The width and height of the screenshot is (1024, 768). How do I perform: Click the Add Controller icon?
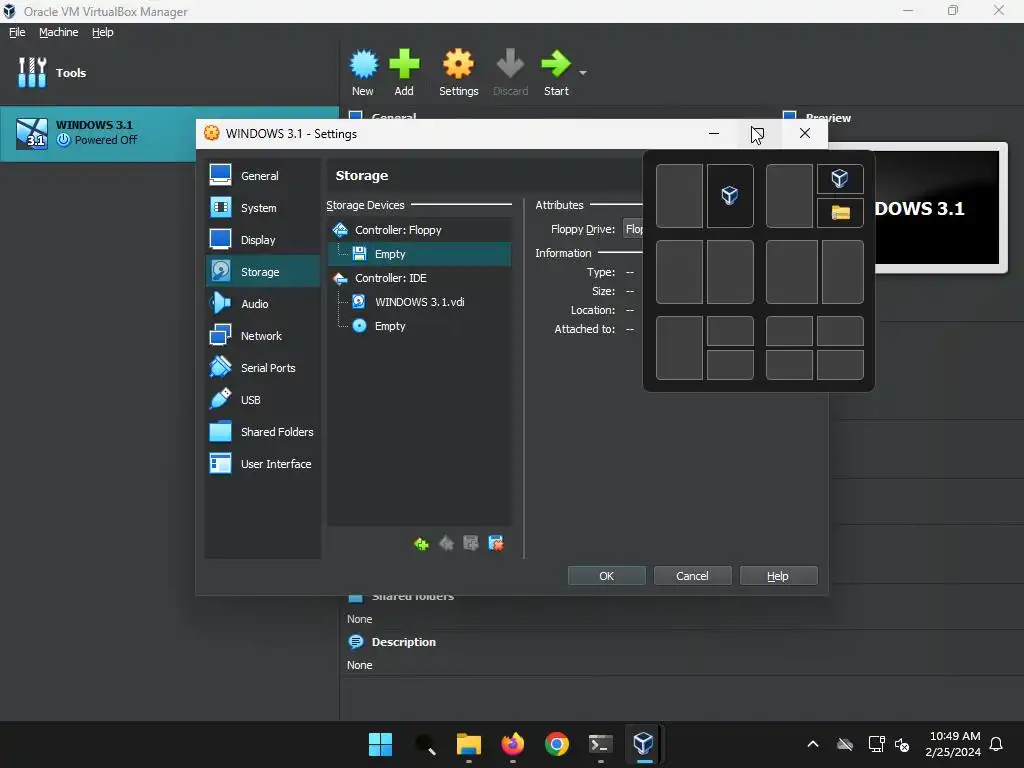(421, 543)
